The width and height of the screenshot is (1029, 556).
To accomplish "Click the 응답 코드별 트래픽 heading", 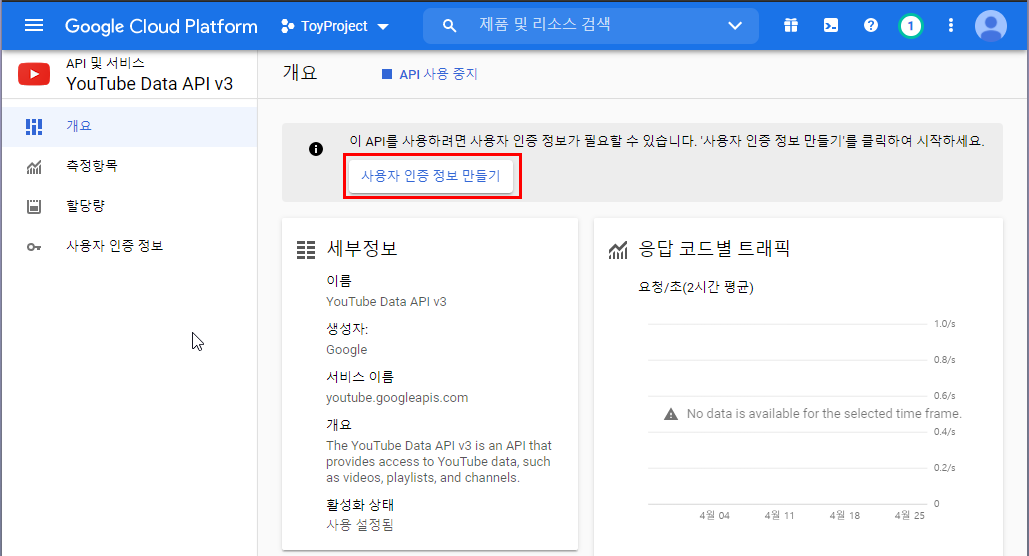I will [714, 249].
